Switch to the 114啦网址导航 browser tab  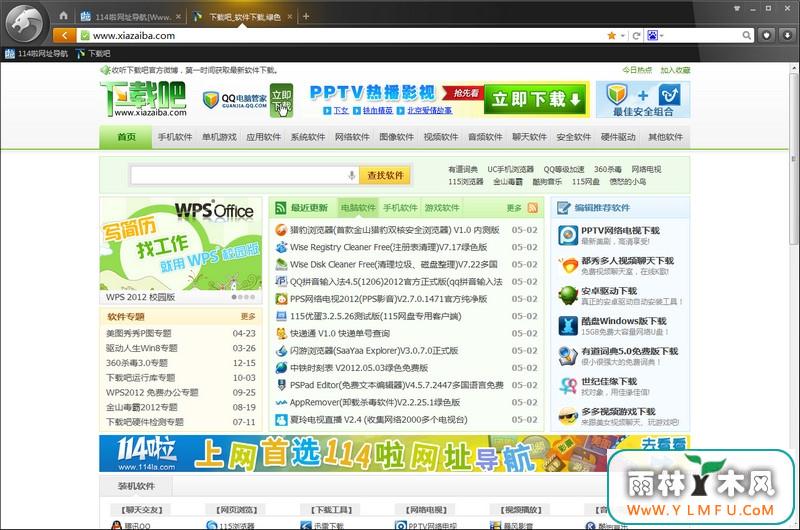pos(131,17)
